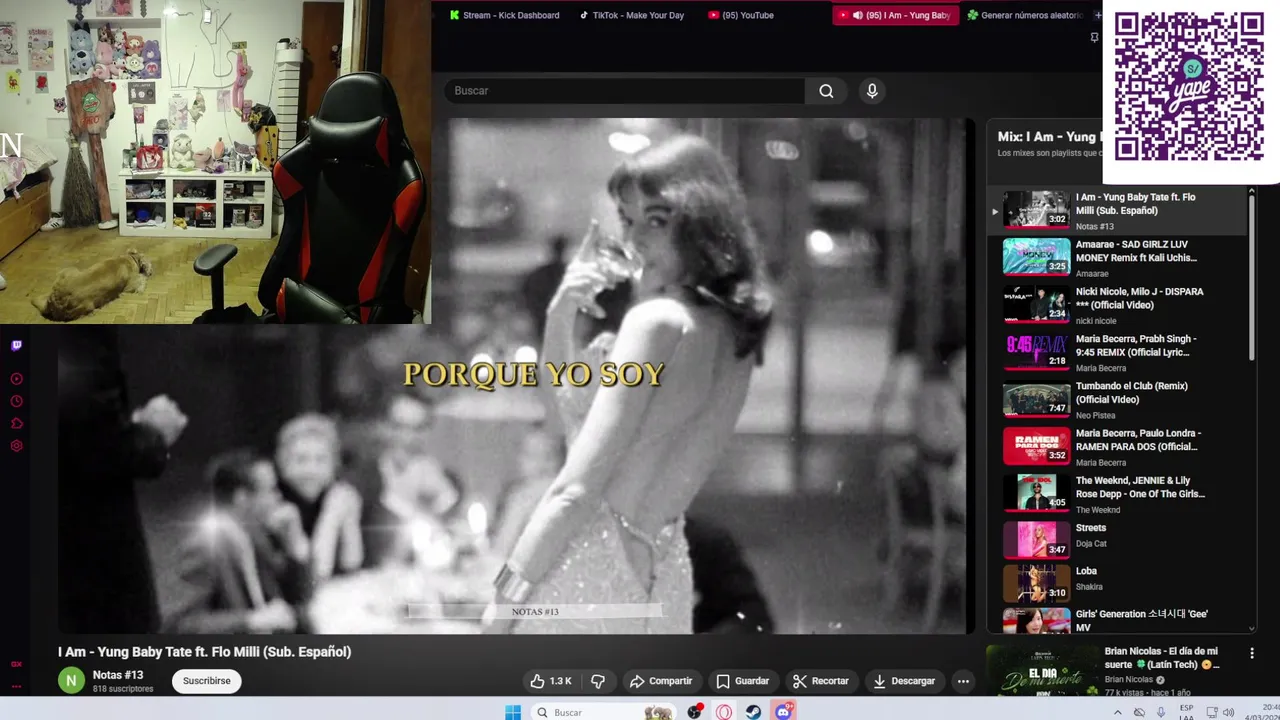Click the pin icon below the tab bar

[x=1094, y=37]
